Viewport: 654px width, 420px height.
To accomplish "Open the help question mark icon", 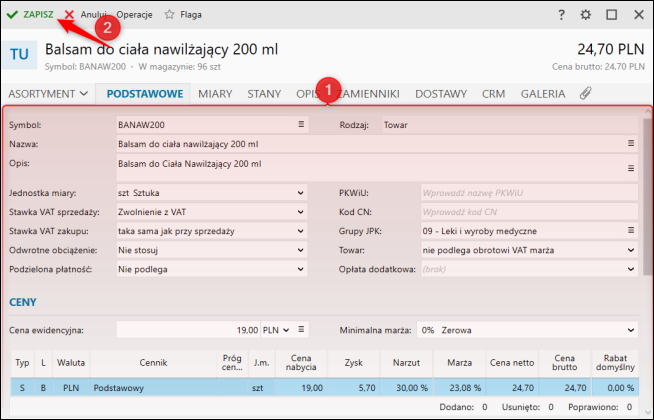I will (562, 15).
